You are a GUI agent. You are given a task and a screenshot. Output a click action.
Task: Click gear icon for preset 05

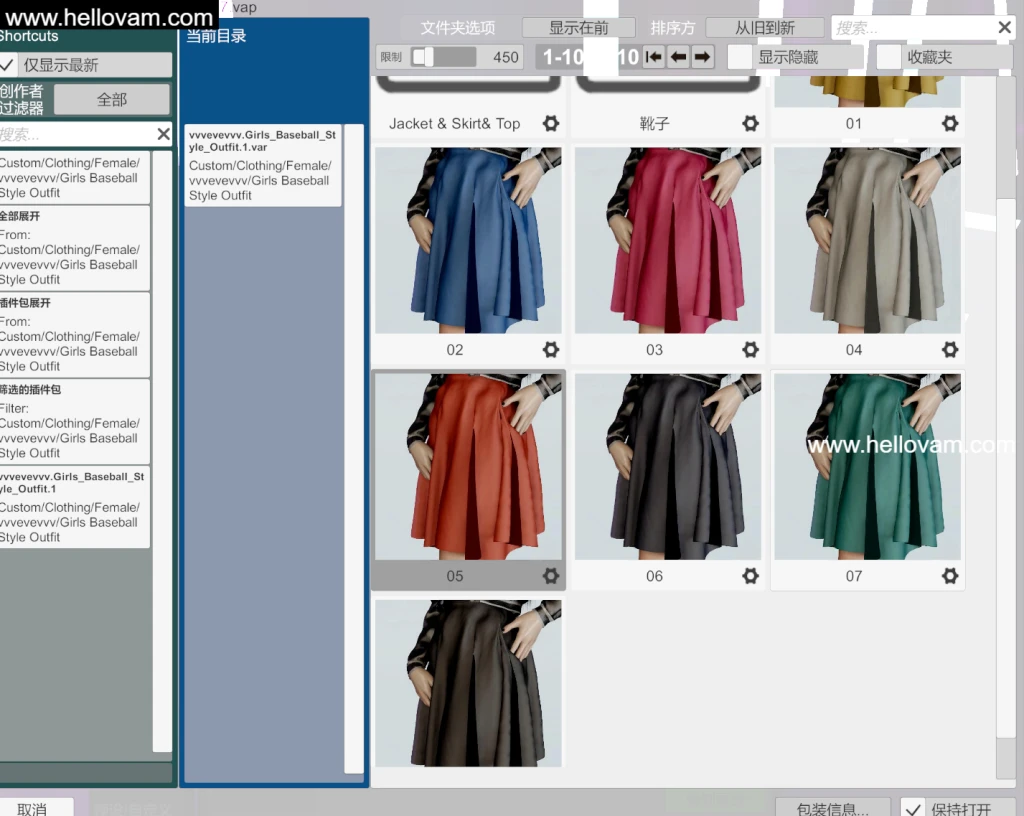[550, 576]
